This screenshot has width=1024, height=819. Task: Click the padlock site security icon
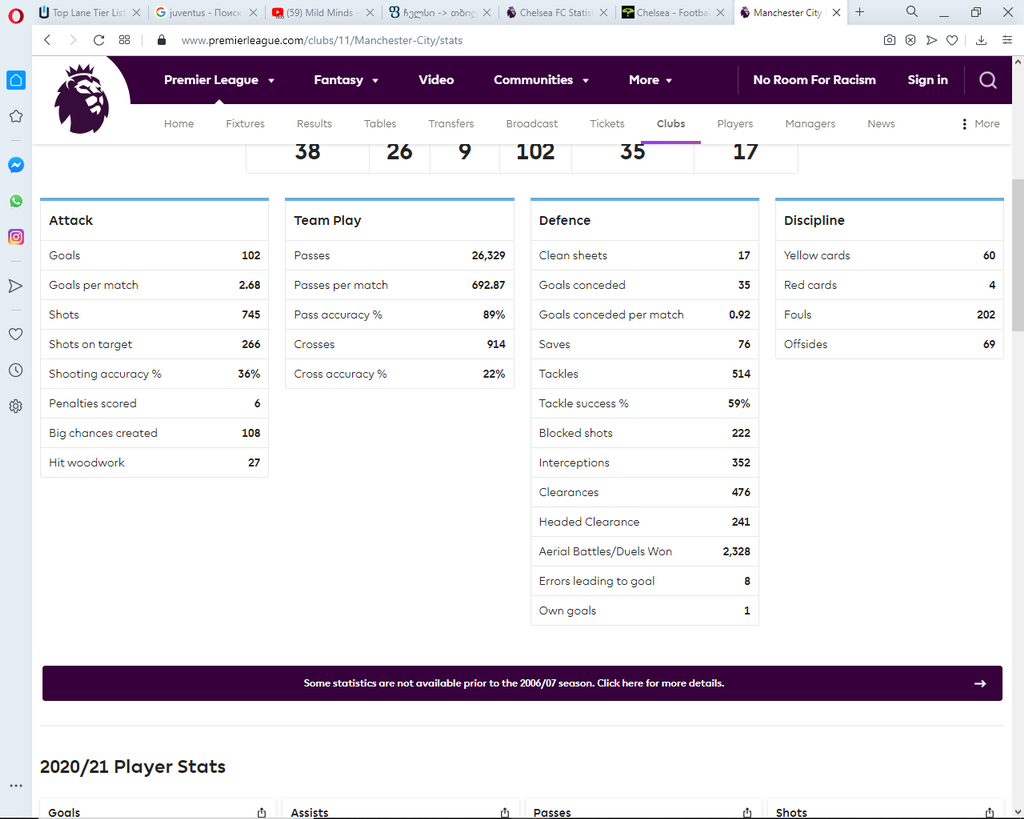(161, 40)
